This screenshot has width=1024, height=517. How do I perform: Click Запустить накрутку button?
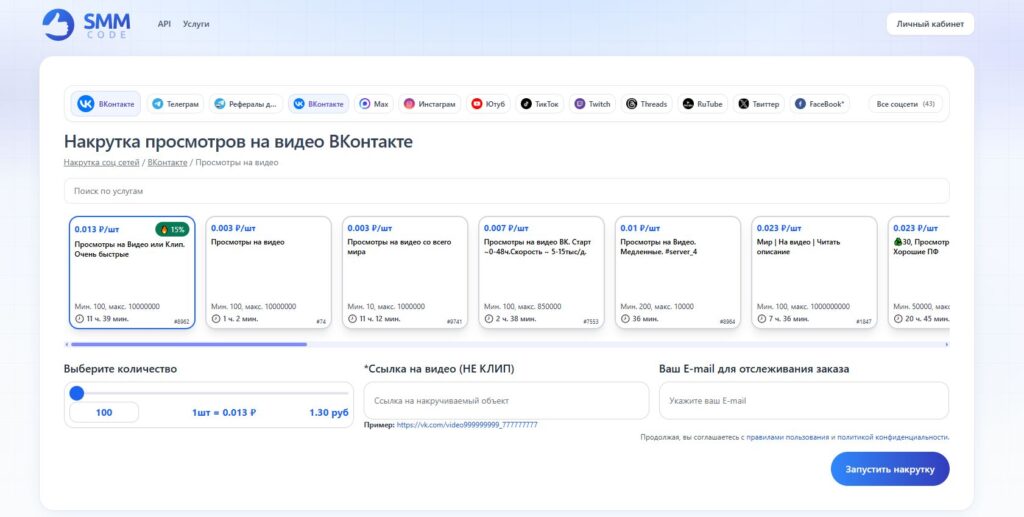889,469
